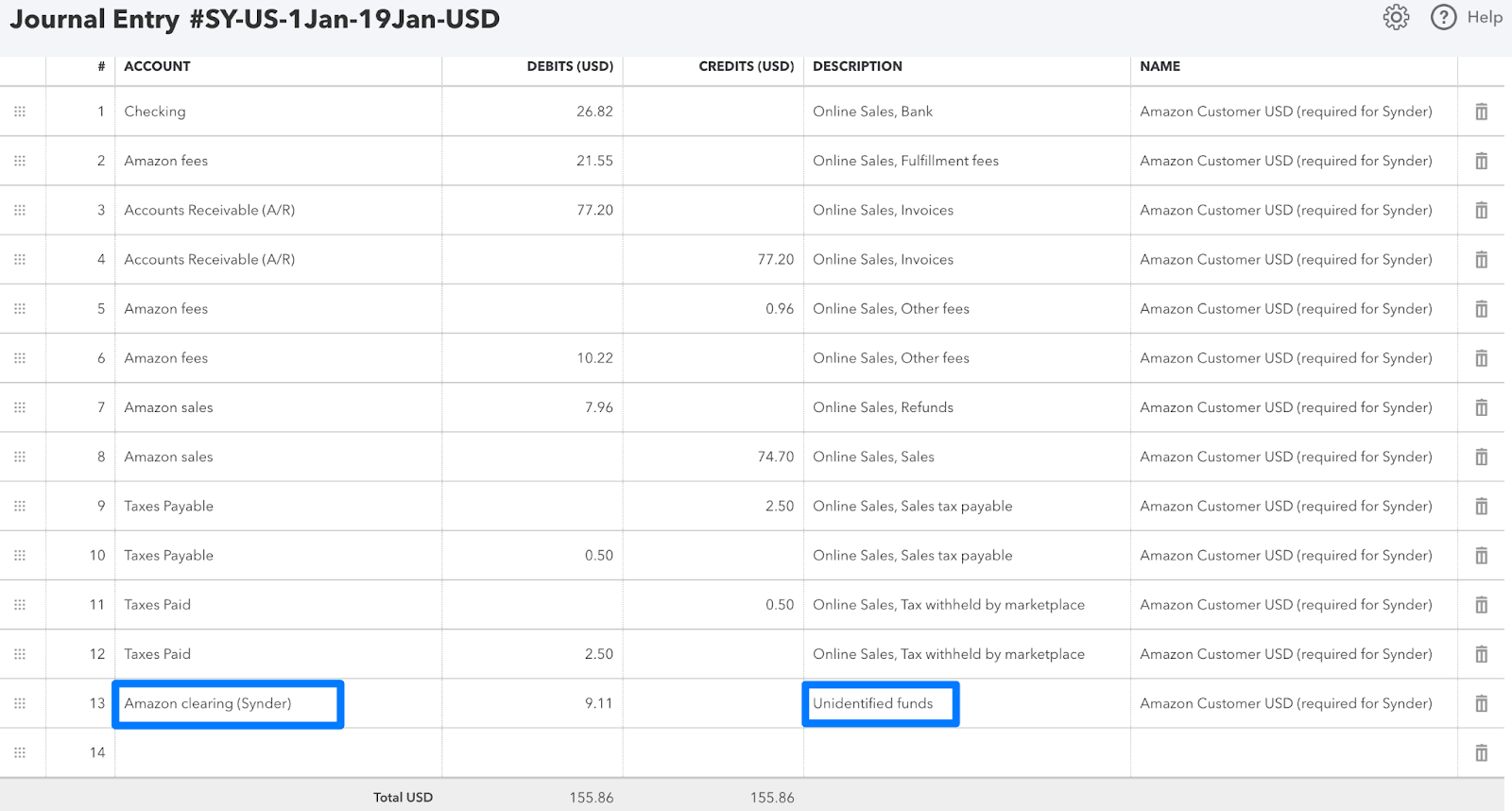Click the Journal Entry title
The height and width of the screenshot is (811, 1512).
pyautogui.click(x=254, y=19)
